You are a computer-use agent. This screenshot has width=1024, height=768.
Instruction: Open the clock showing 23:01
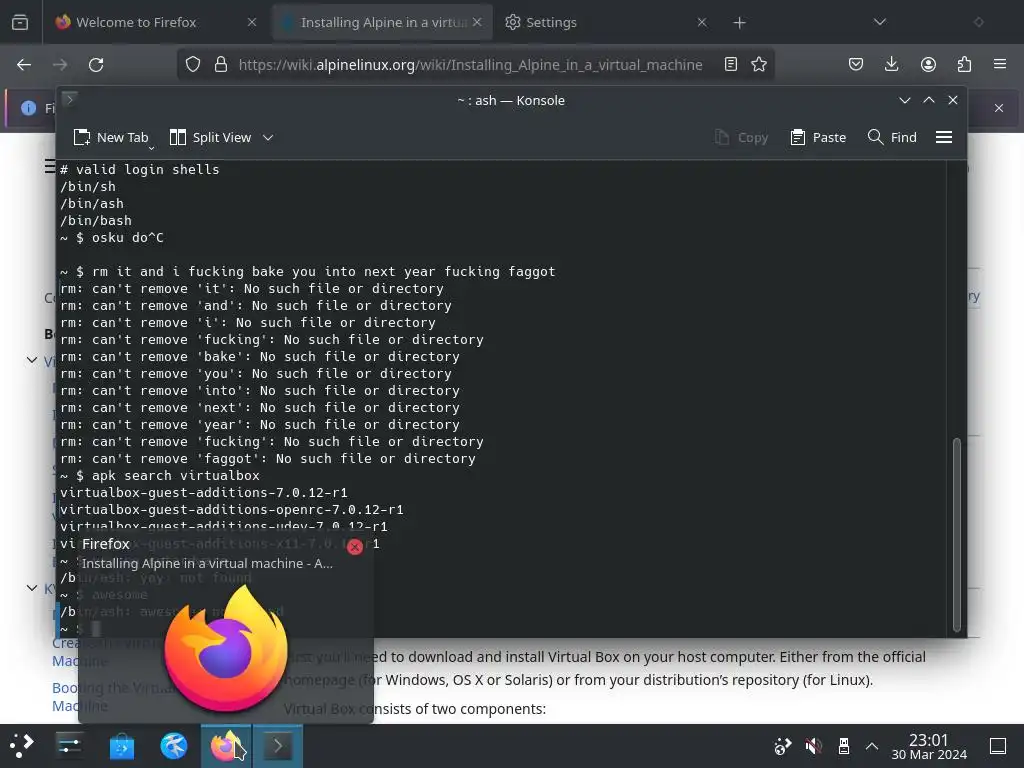pos(929,746)
